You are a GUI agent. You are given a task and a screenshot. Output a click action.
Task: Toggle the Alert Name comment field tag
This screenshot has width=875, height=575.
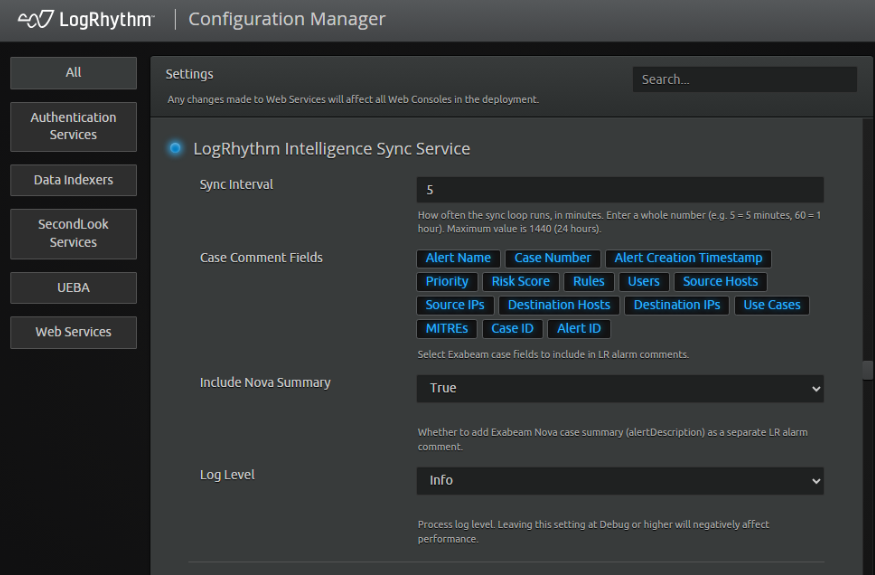[458, 258]
